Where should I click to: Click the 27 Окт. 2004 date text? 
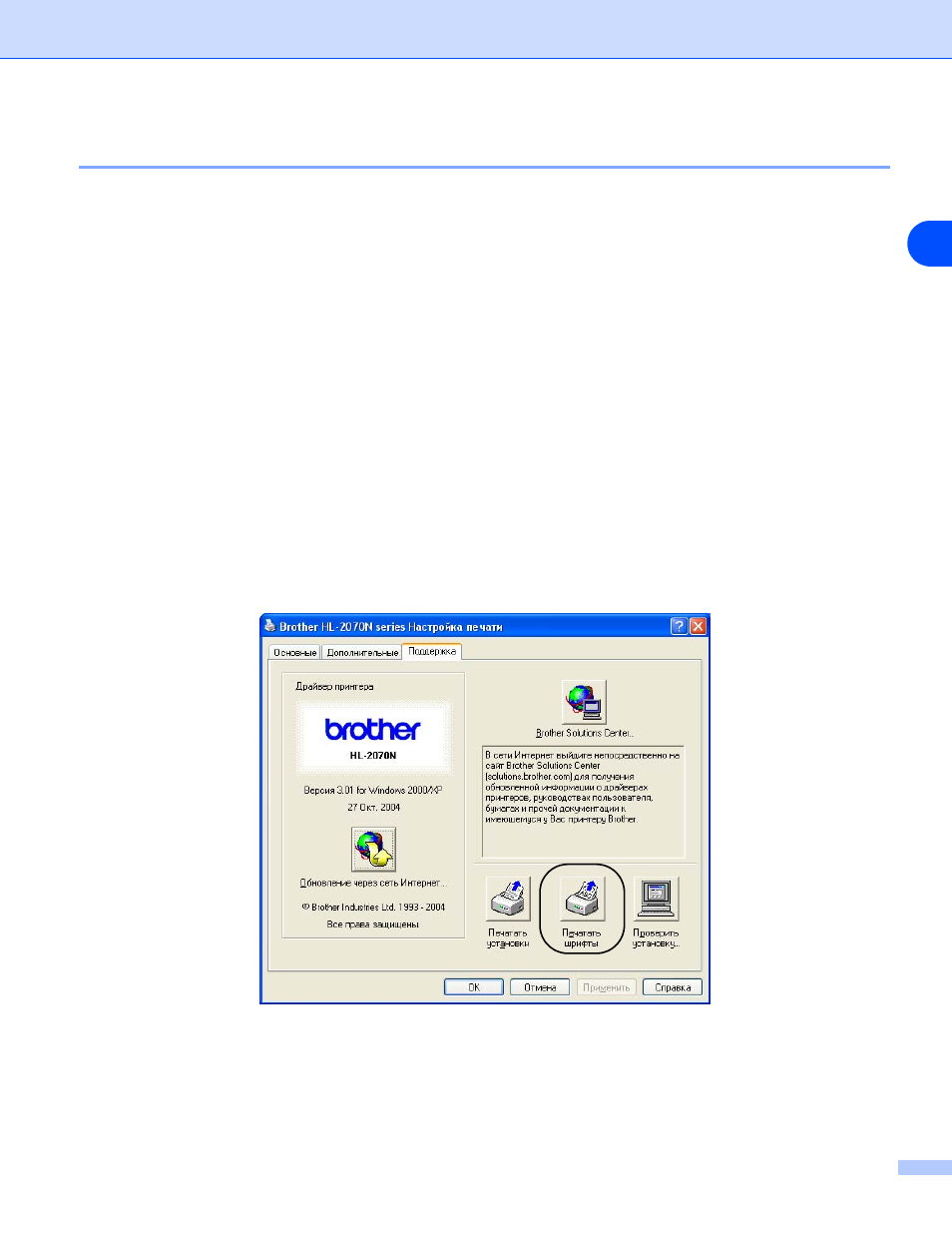coord(373,807)
